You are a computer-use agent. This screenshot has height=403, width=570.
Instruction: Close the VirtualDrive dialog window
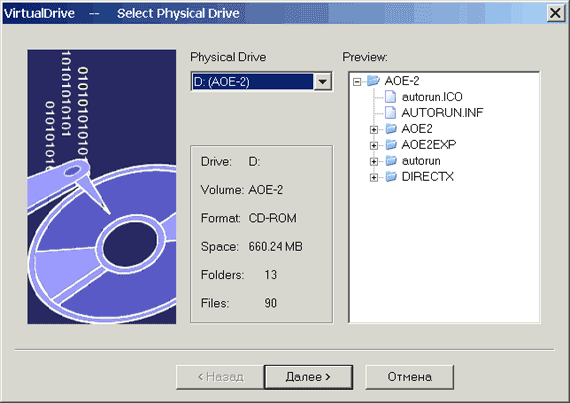click(555, 13)
